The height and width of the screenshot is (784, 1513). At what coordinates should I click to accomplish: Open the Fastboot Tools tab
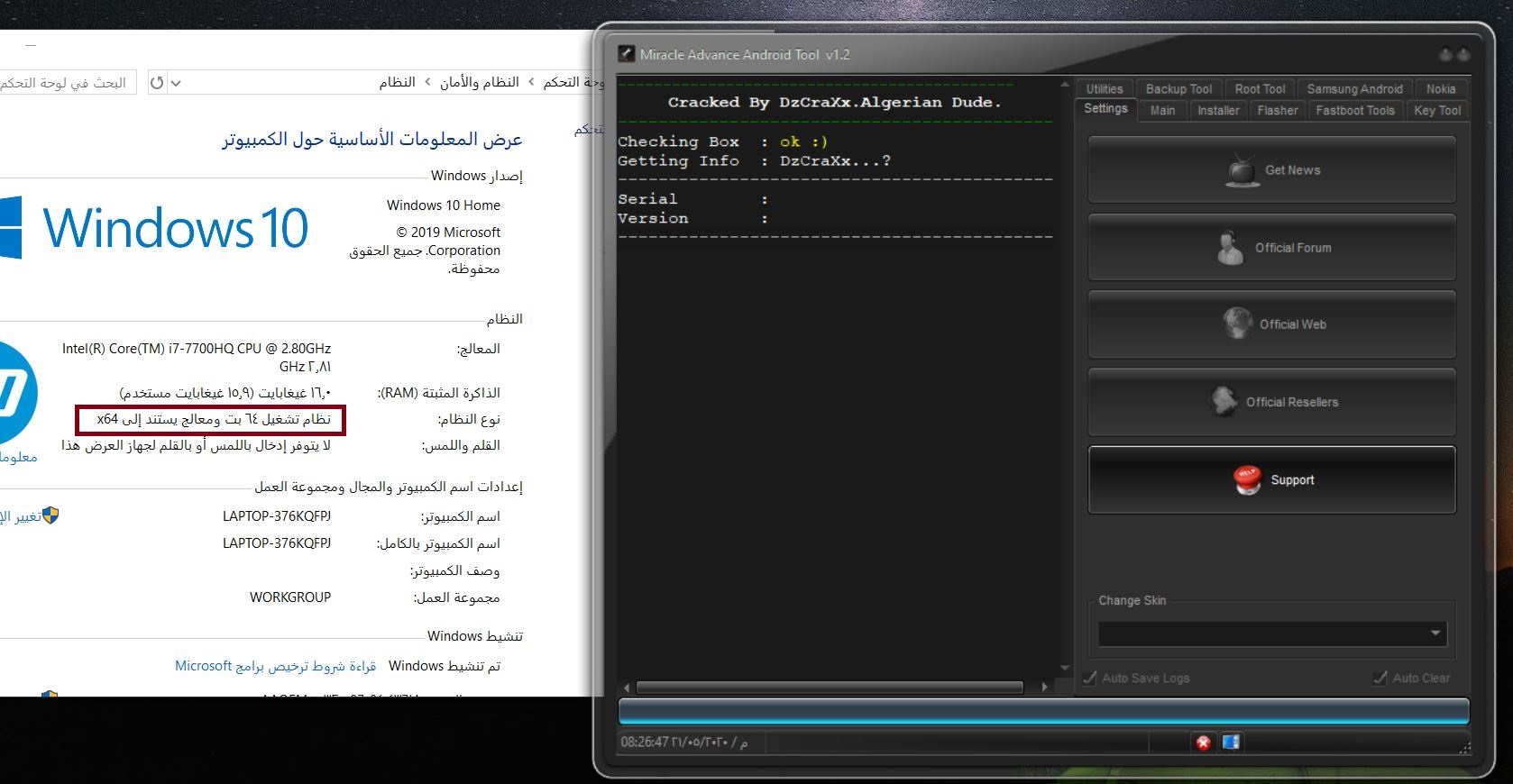(x=1355, y=111)
